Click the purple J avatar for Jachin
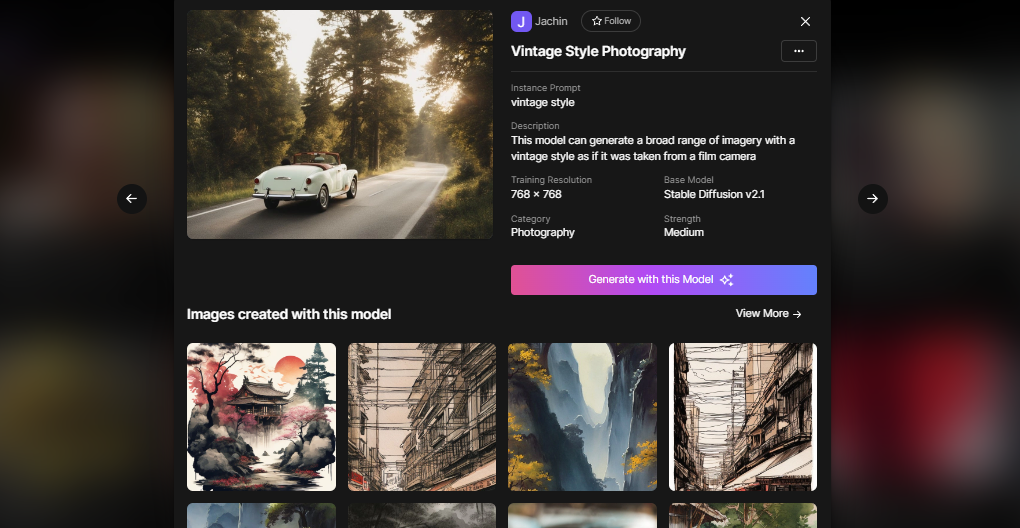Screen dimensions: 1020x528 (521, 21)
